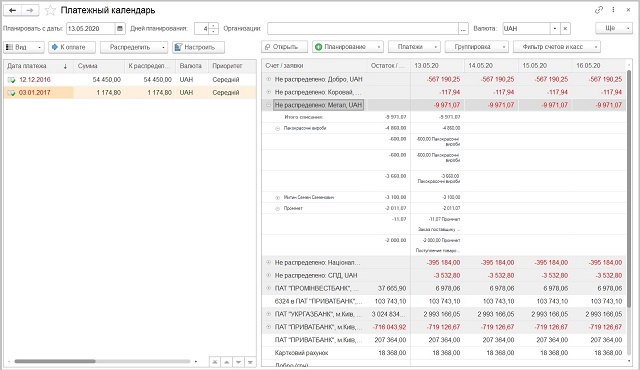640x370 pixels.
Task: Clear the currency field with X button
Action: pyautogui.click(x=565, y=29)
